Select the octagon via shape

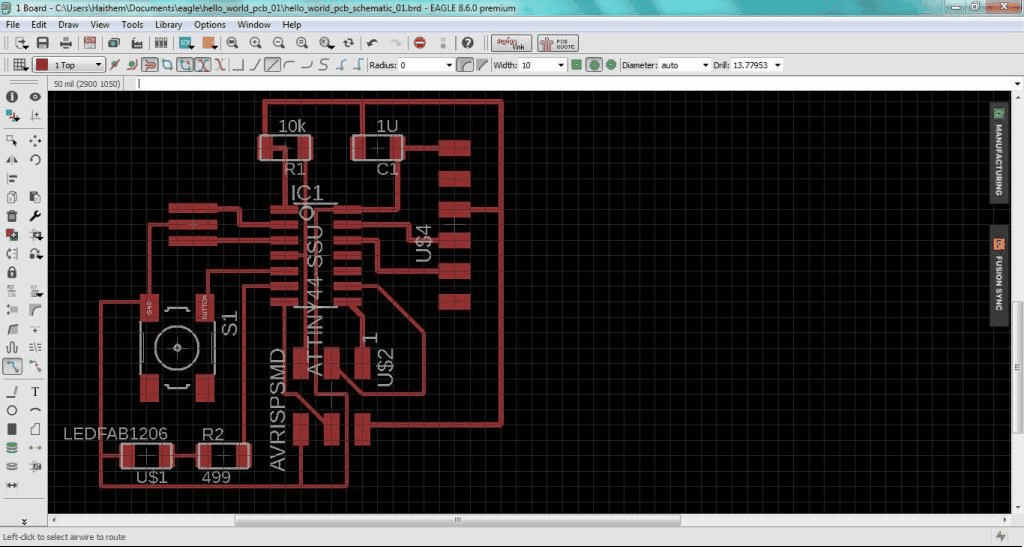pos(611,65)
